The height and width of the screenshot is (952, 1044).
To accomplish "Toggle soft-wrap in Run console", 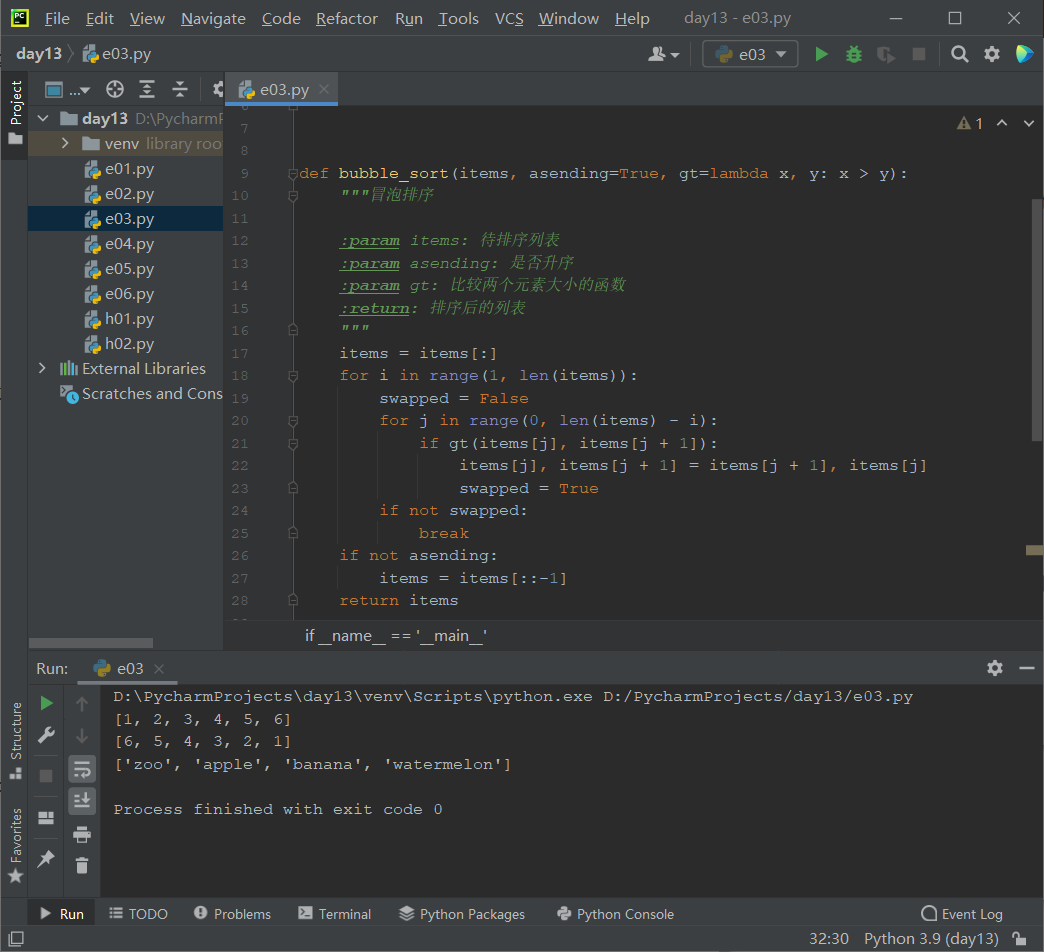I will coord(82,769).
